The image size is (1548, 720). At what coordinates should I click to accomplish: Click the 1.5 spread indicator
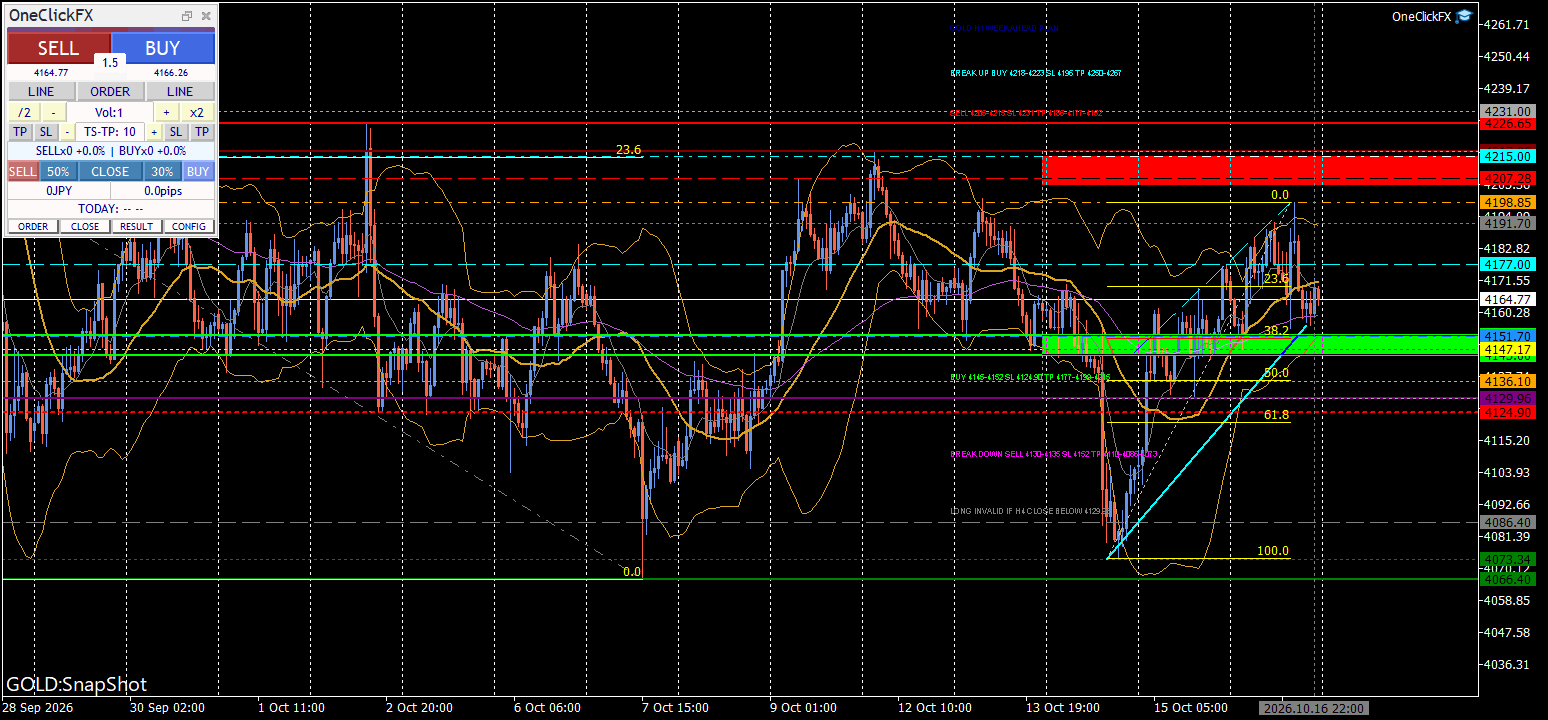[110, 62]
